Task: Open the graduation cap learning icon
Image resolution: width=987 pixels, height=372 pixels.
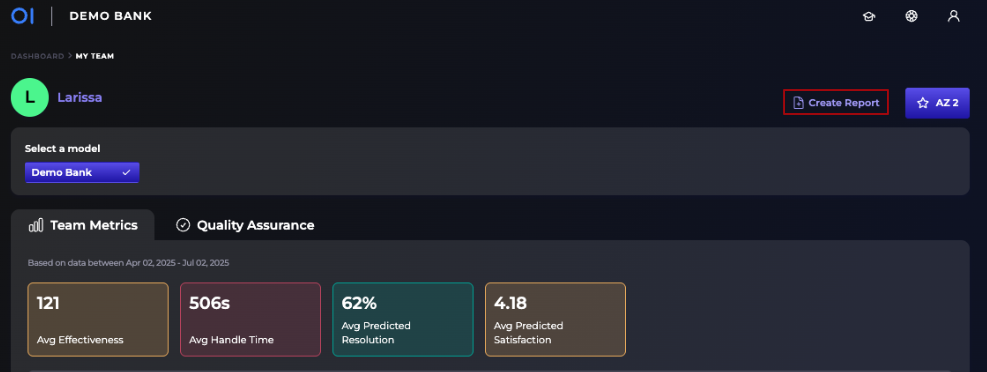Action: [x=869, y=16]
